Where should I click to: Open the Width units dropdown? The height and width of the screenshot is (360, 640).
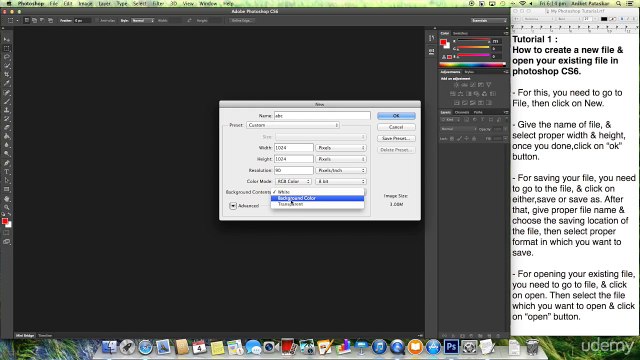[341, 148]
